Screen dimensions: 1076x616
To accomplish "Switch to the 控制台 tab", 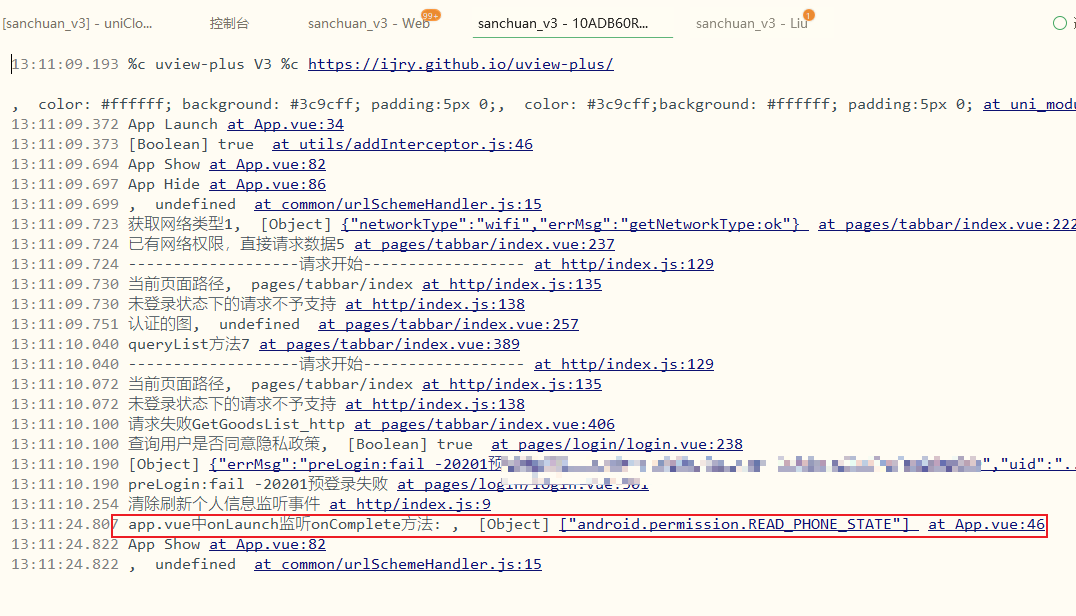I will coord(230,23).
